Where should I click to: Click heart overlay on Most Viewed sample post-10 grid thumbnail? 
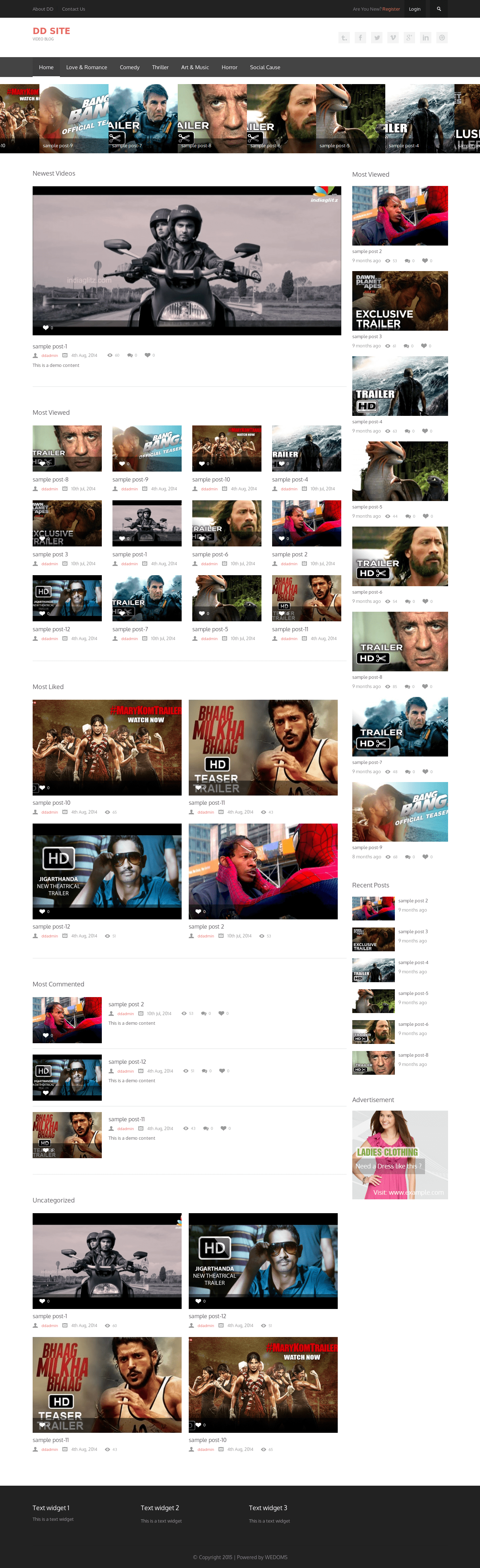[202, 464]
